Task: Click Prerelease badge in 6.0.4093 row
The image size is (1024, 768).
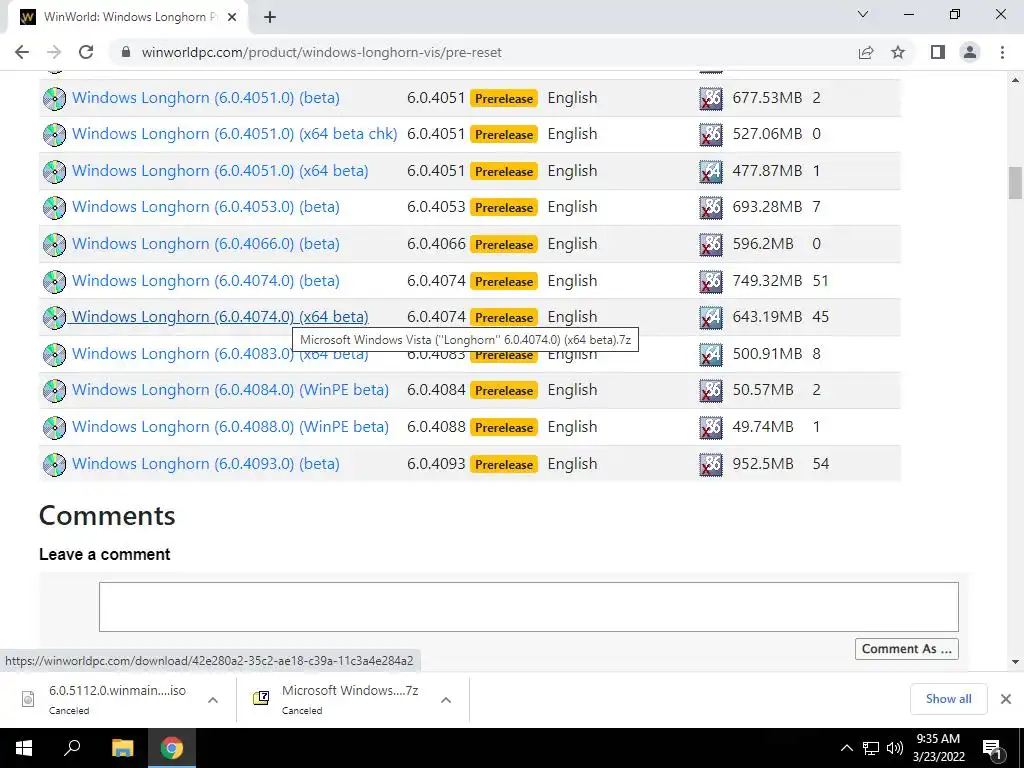Action: (504, 464)
